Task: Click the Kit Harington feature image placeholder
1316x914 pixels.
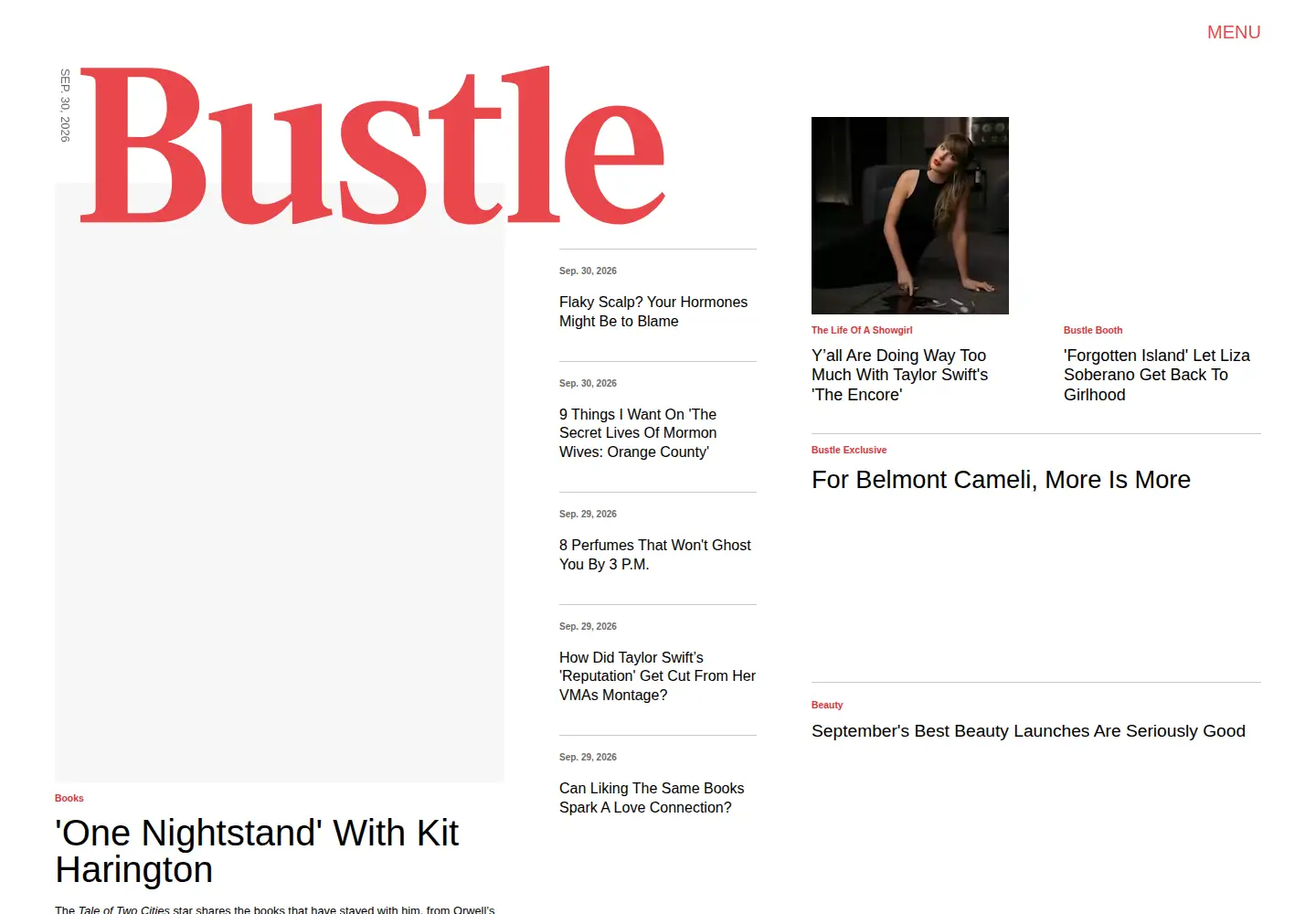Action: click(280, 483)
